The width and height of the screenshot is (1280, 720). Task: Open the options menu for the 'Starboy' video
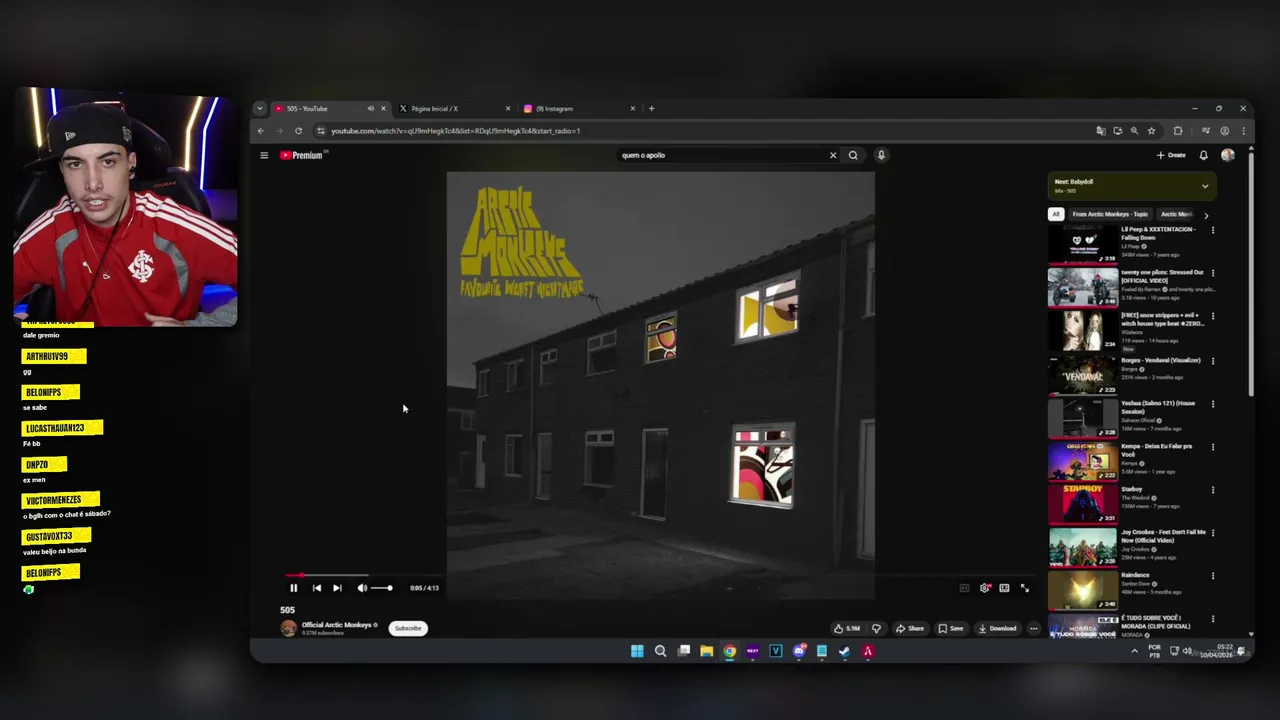tap(1213, 490)
